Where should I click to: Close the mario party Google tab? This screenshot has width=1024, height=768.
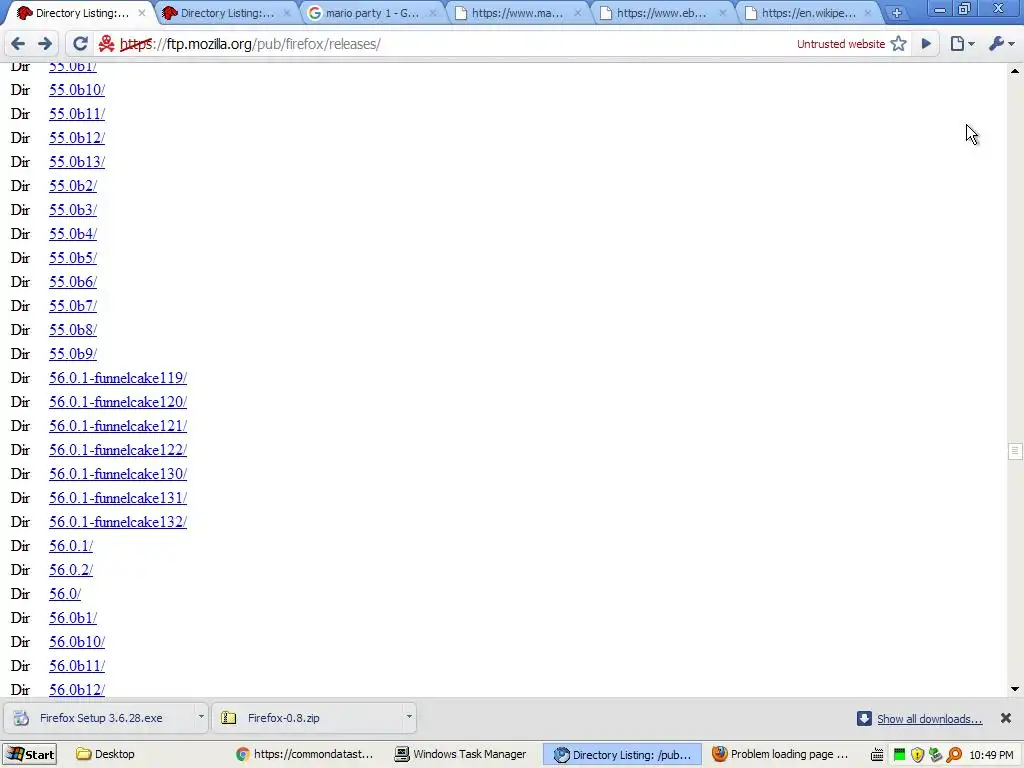(432, 13)
